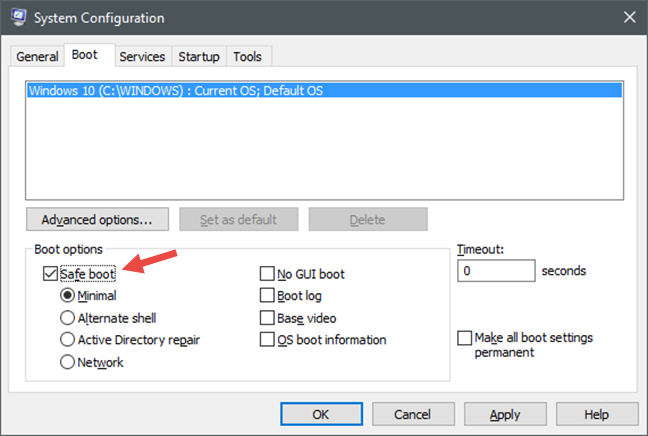
Task: Click the Delete button
Action: pos(368,219)
